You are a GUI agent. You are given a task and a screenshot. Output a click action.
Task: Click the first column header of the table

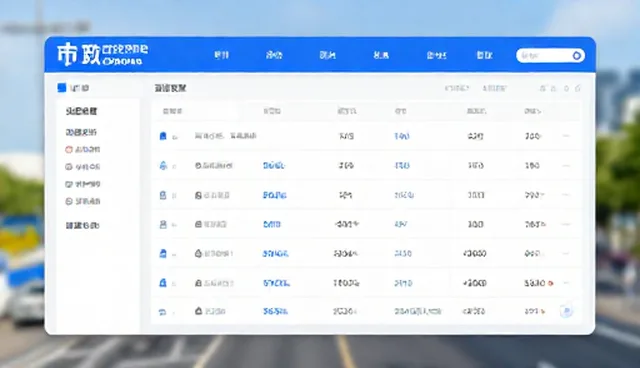pos(173,111)
